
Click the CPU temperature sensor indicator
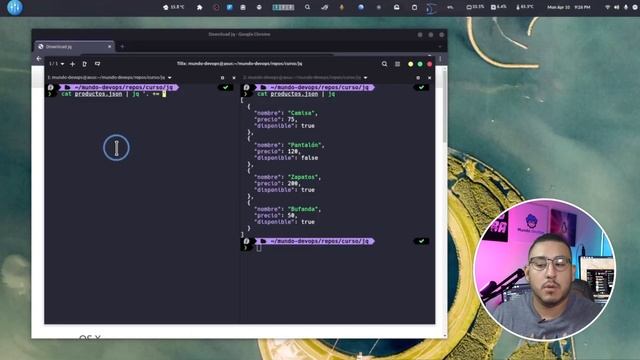(x=525, y=7)
